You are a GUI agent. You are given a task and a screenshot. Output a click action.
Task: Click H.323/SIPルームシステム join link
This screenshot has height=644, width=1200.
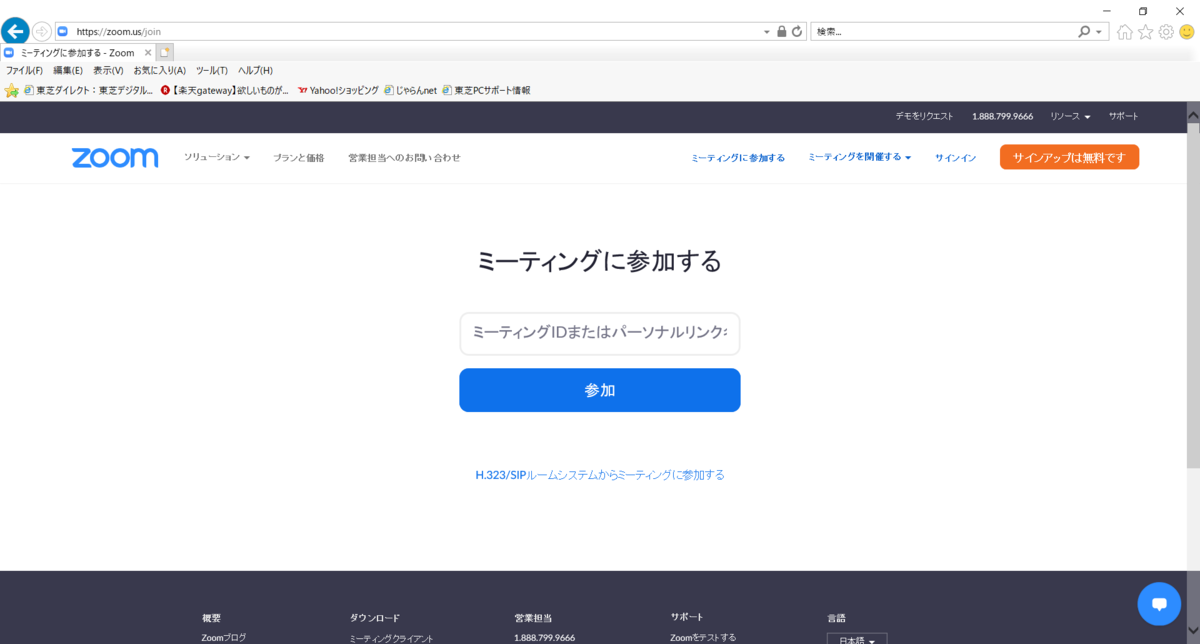[x=600, y=475]
